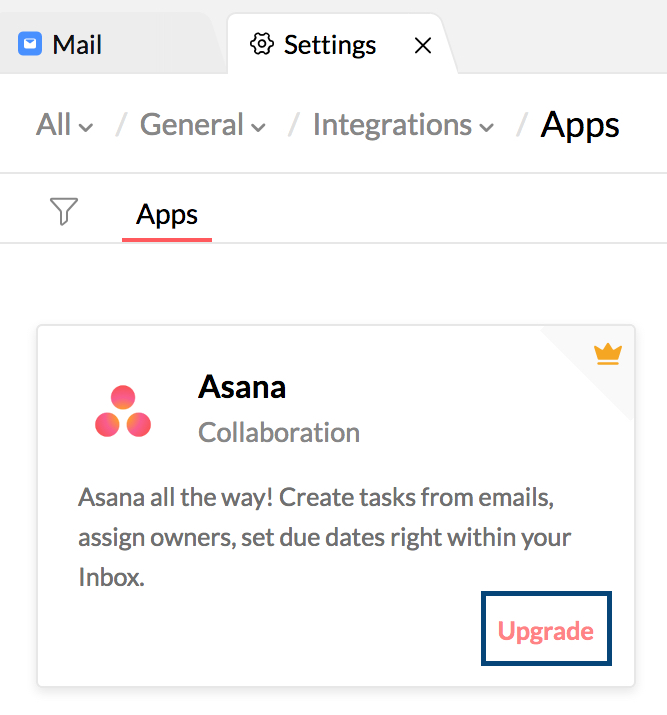Image resolution: width=667 pixels, height=715 pixels.
Task: Click the Collaboration category label
Action: [x=279, y=432]
